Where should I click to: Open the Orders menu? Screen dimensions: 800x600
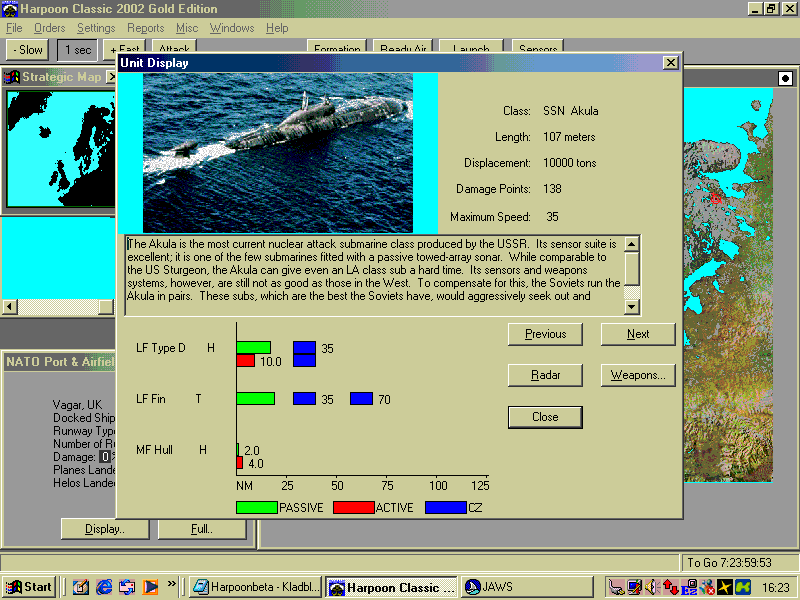(x=49, y=28)
